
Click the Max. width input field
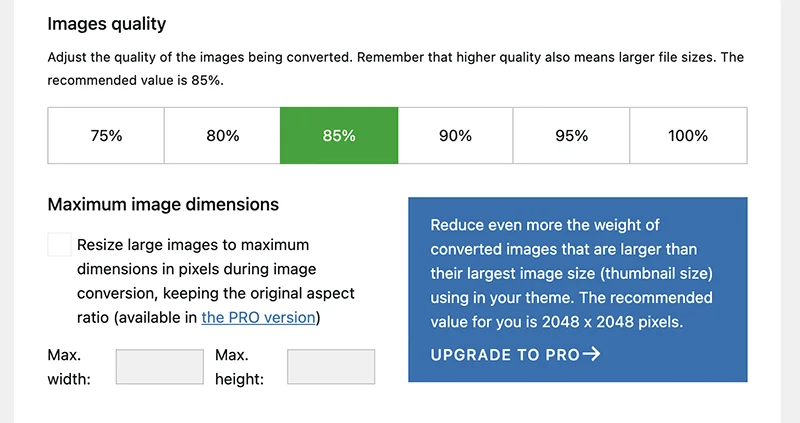pyautogui.click(x=160, y=367)
